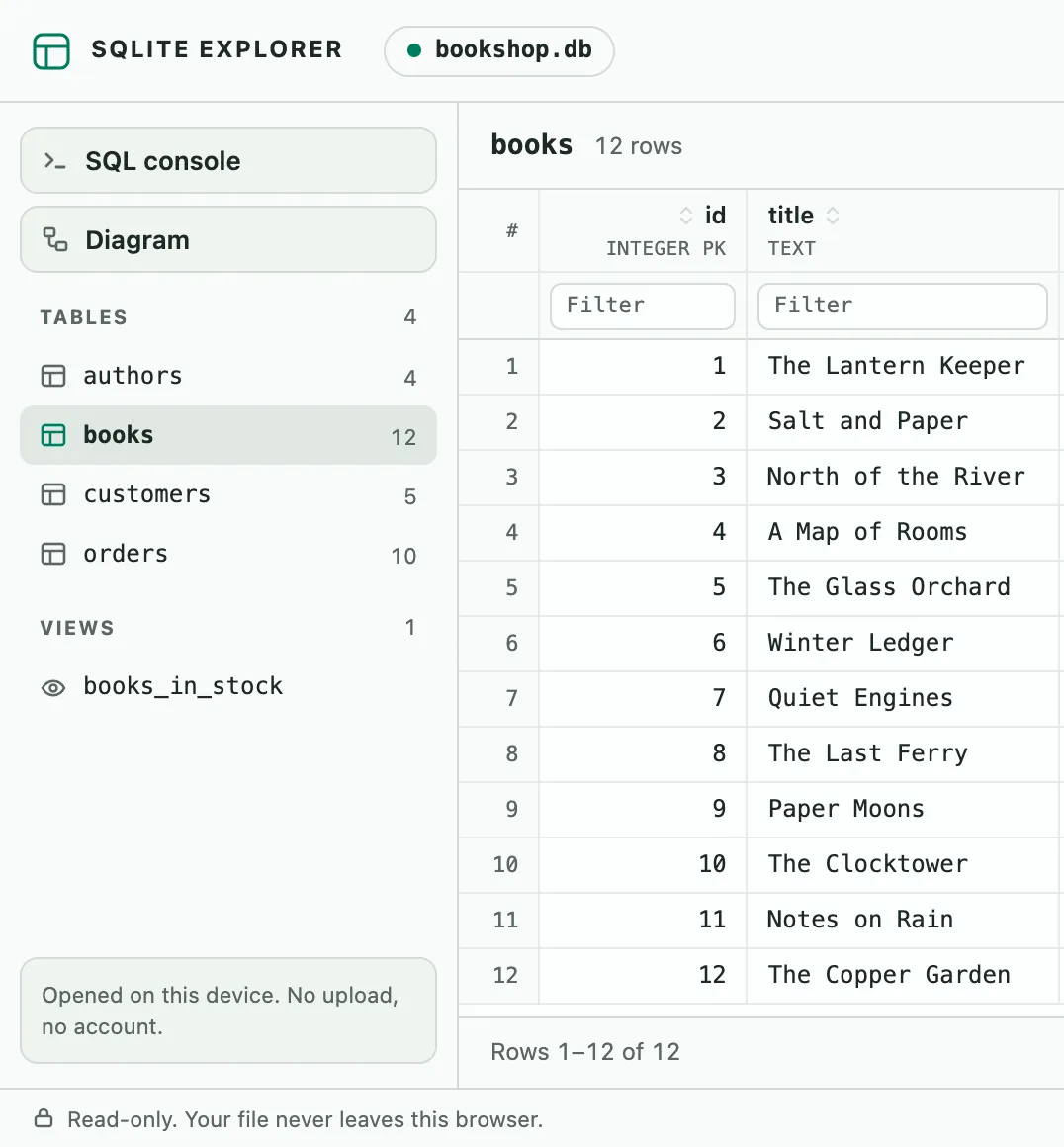Screen dimensions: 1064x1147
Task: Select the "Salt and Paper" title cell
Action: coord(905,422)
